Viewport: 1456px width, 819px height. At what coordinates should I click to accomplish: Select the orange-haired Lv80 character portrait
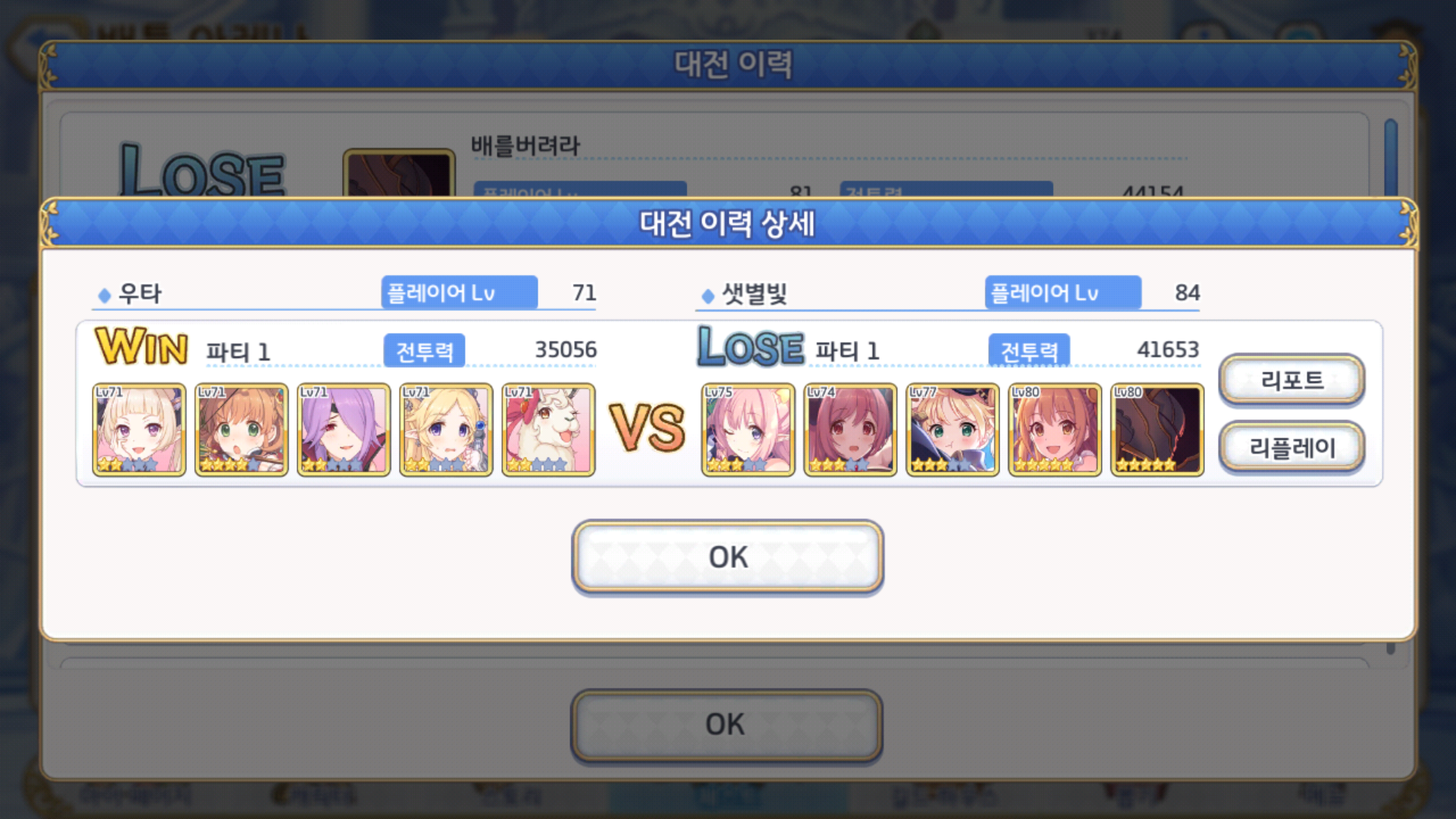point(1055,429)
